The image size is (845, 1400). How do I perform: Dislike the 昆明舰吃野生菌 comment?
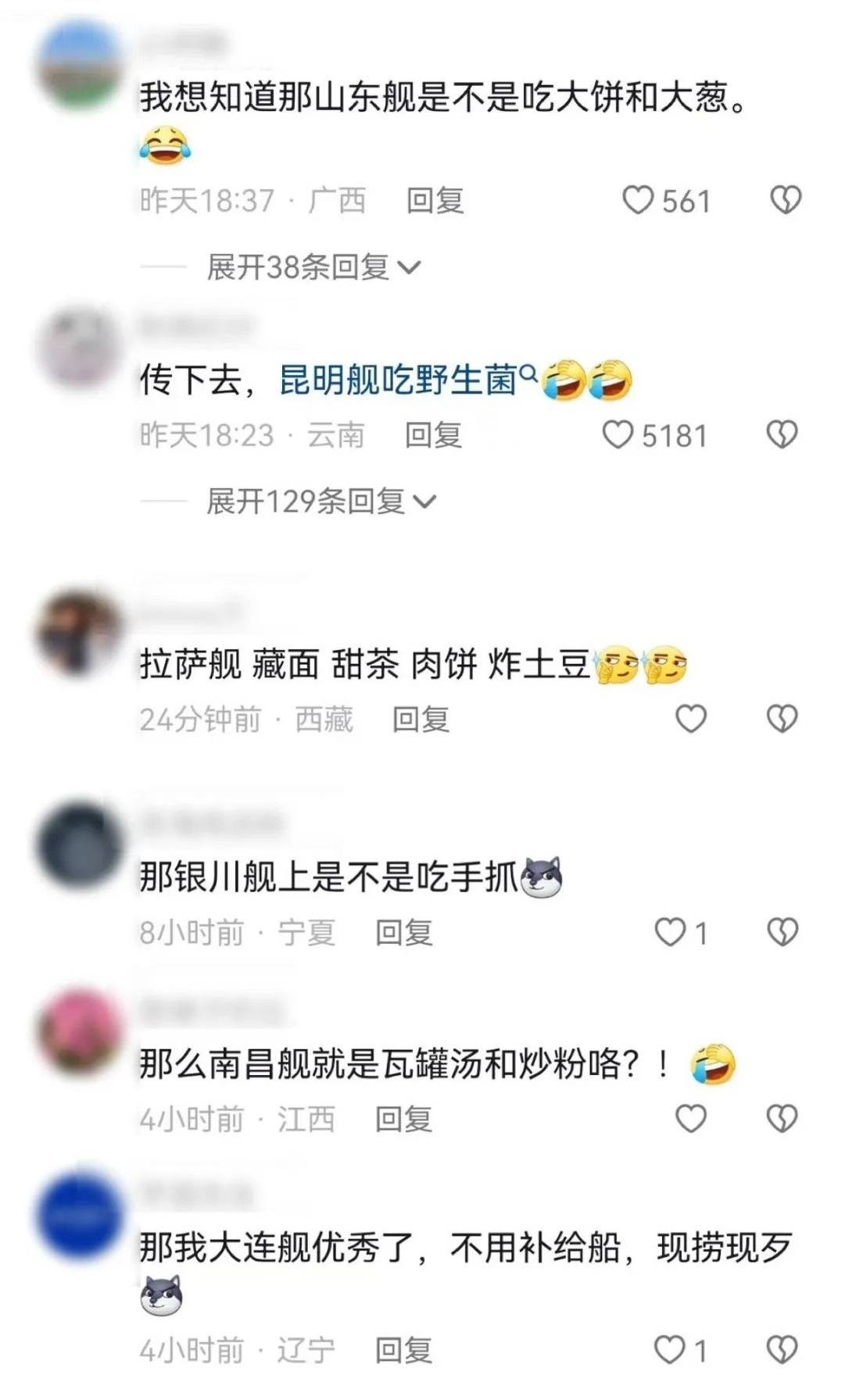click(x=782, y=434)
